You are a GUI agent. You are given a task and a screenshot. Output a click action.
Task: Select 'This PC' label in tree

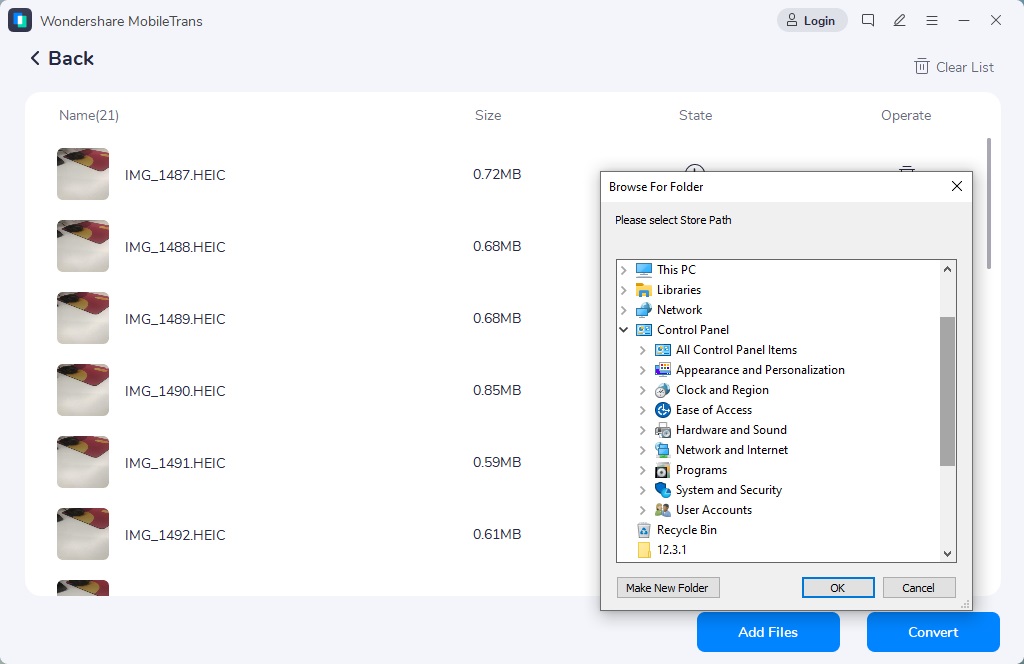tap(677, 270)
